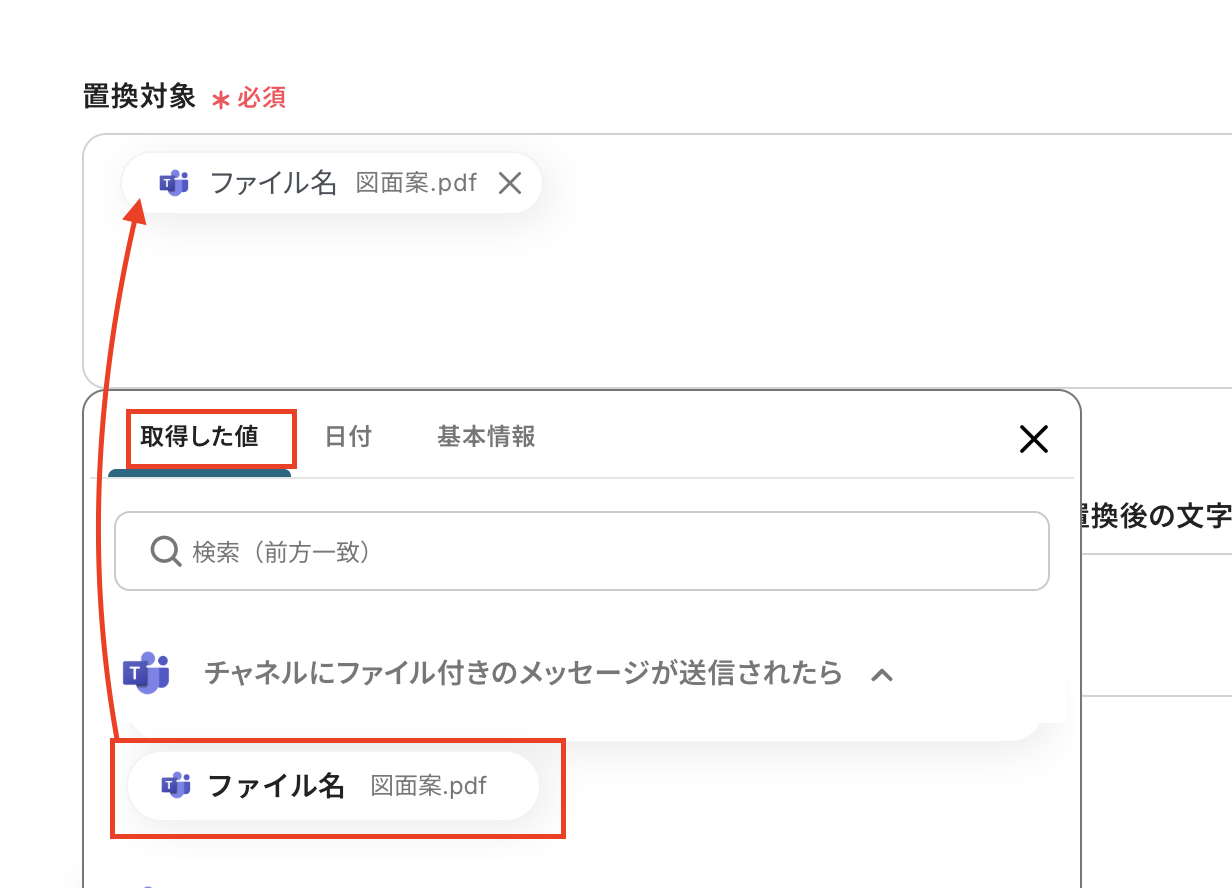Switch to the 取得した値 tab
This screenshot has width=1232, height=888.
tap(199, 437)
